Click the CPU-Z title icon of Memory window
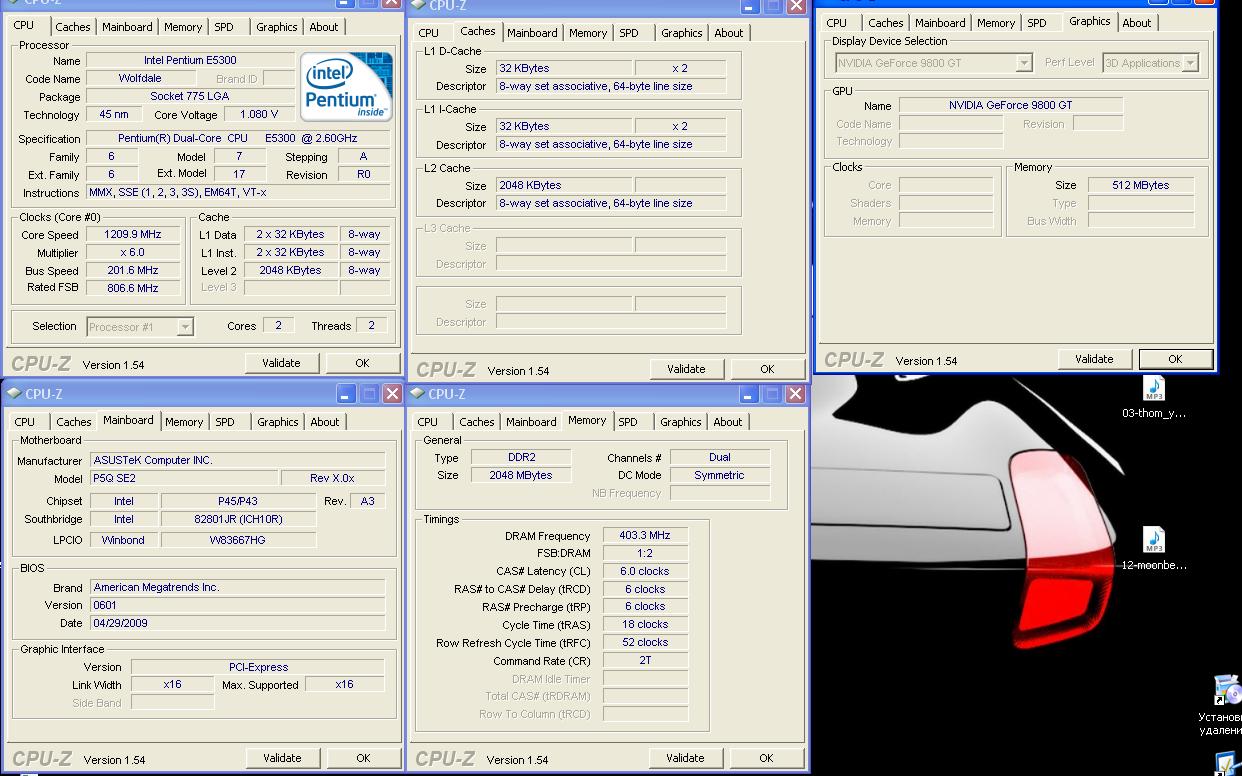The image size is (1242, 776). (x=417, y=393)
